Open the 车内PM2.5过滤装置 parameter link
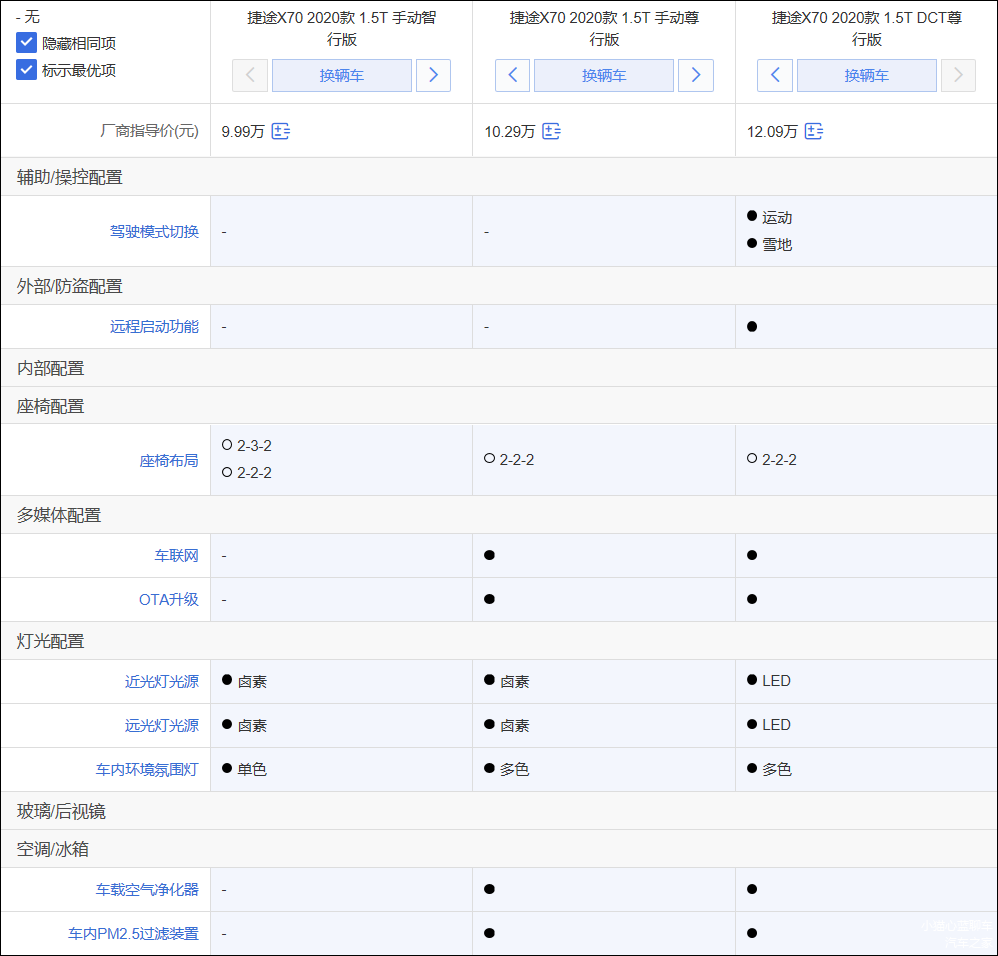Image resolution: width=998 pixels, height=956 pixels. pos(134,934)
